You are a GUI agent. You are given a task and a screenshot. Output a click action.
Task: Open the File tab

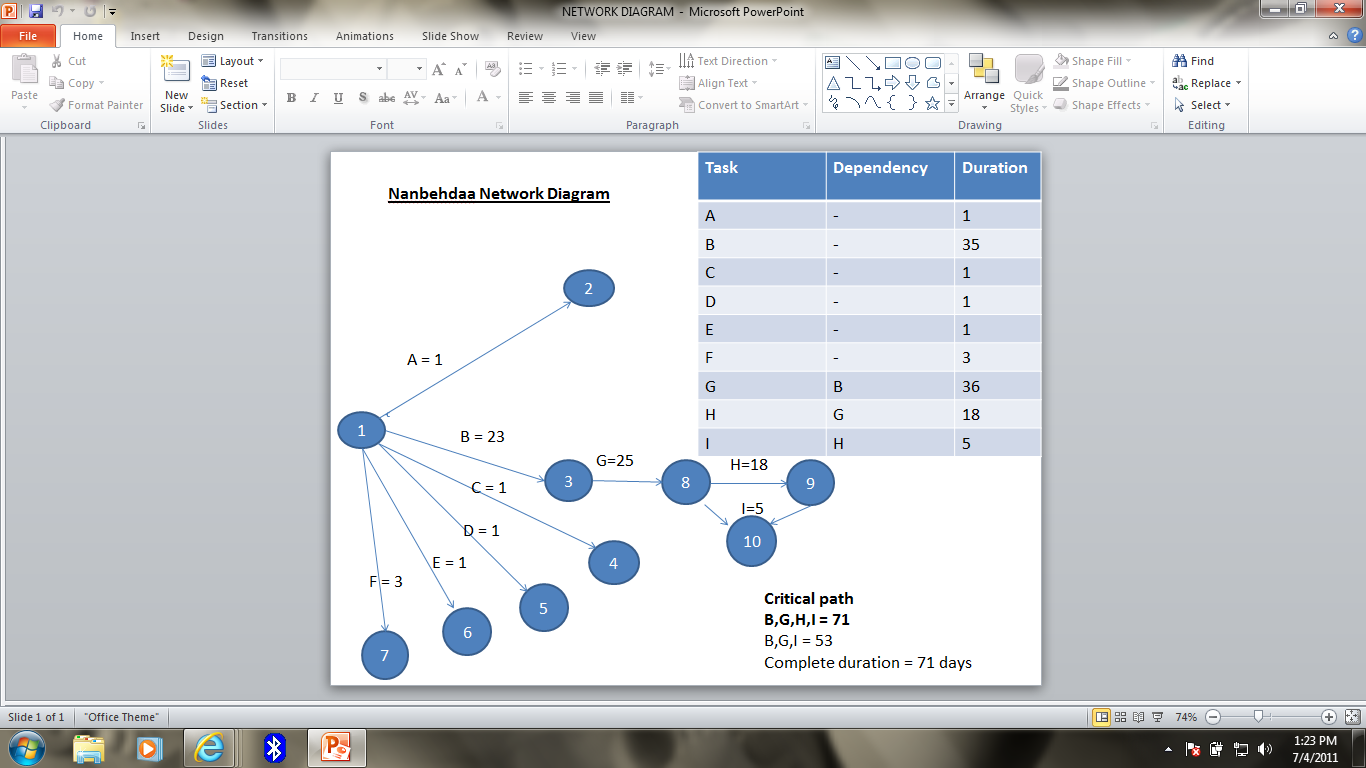(x=28, y=36)
